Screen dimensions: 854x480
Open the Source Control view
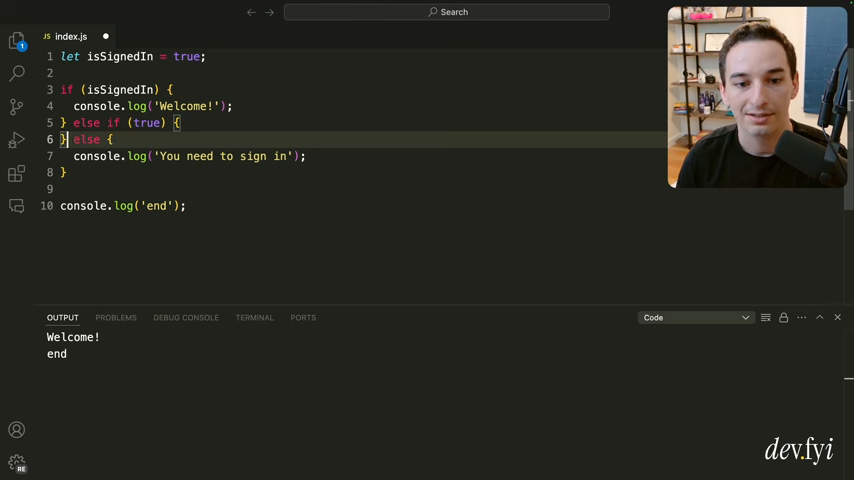[x=17, y=107]
